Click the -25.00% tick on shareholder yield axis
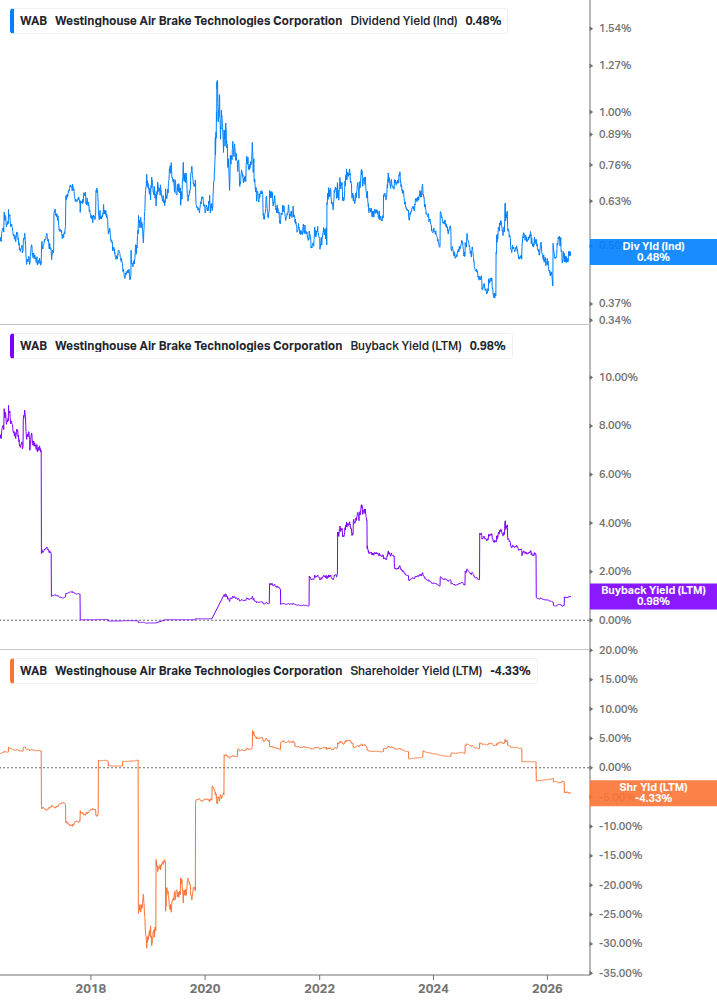Image resolution: width=717 pixels, height=1005 pixels. tap(620, 915)
